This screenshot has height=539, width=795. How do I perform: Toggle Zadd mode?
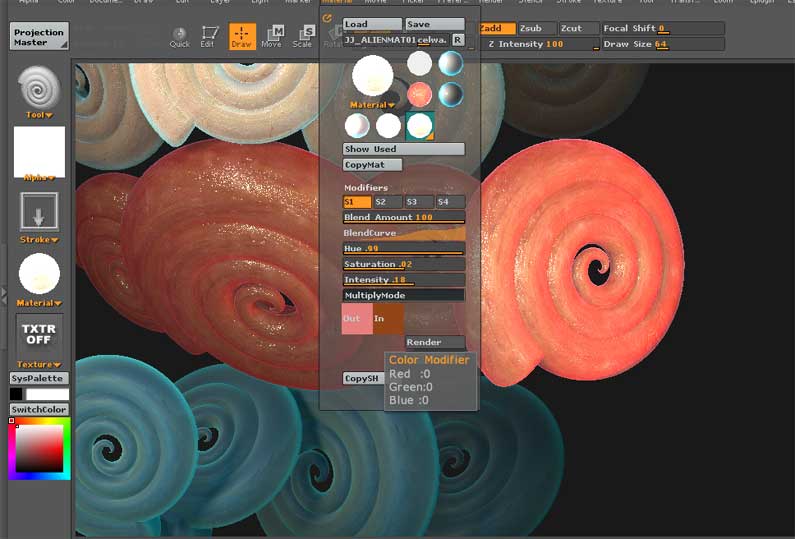click(497, 28)
